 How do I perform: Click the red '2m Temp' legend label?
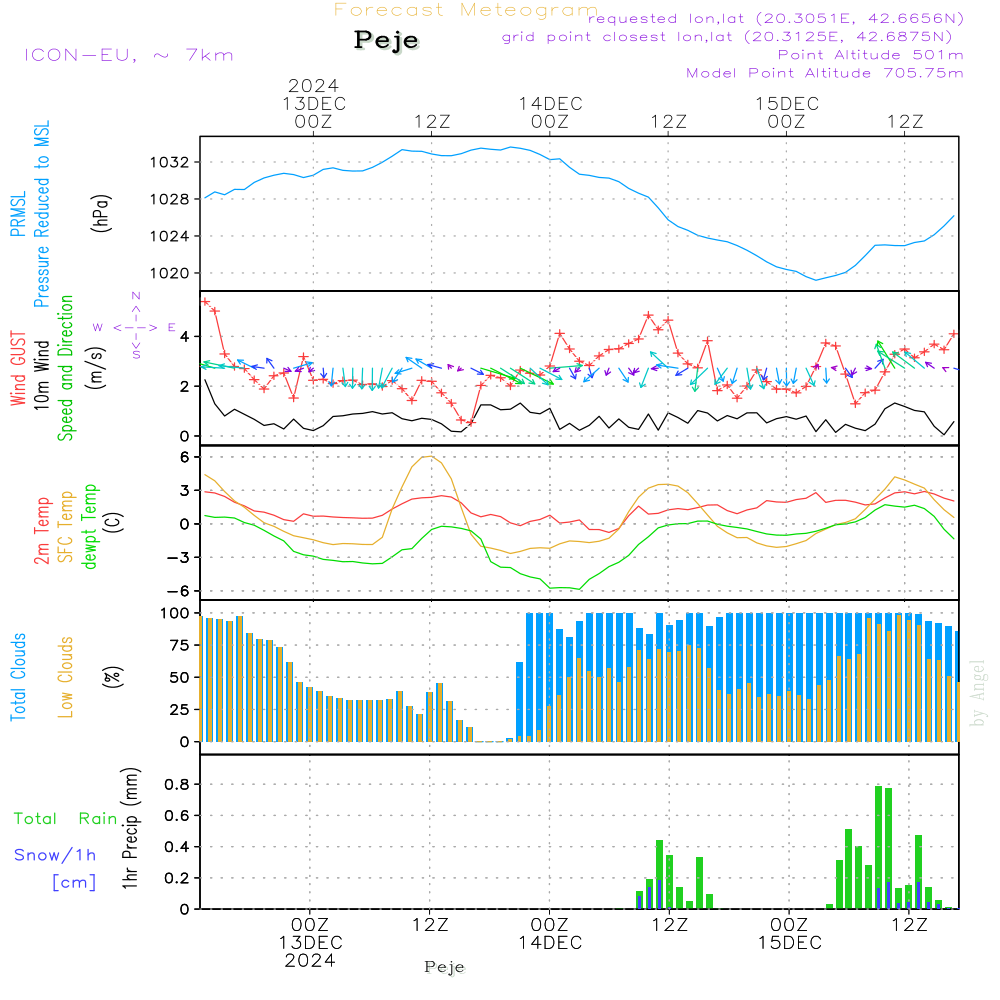pos(41,531)
